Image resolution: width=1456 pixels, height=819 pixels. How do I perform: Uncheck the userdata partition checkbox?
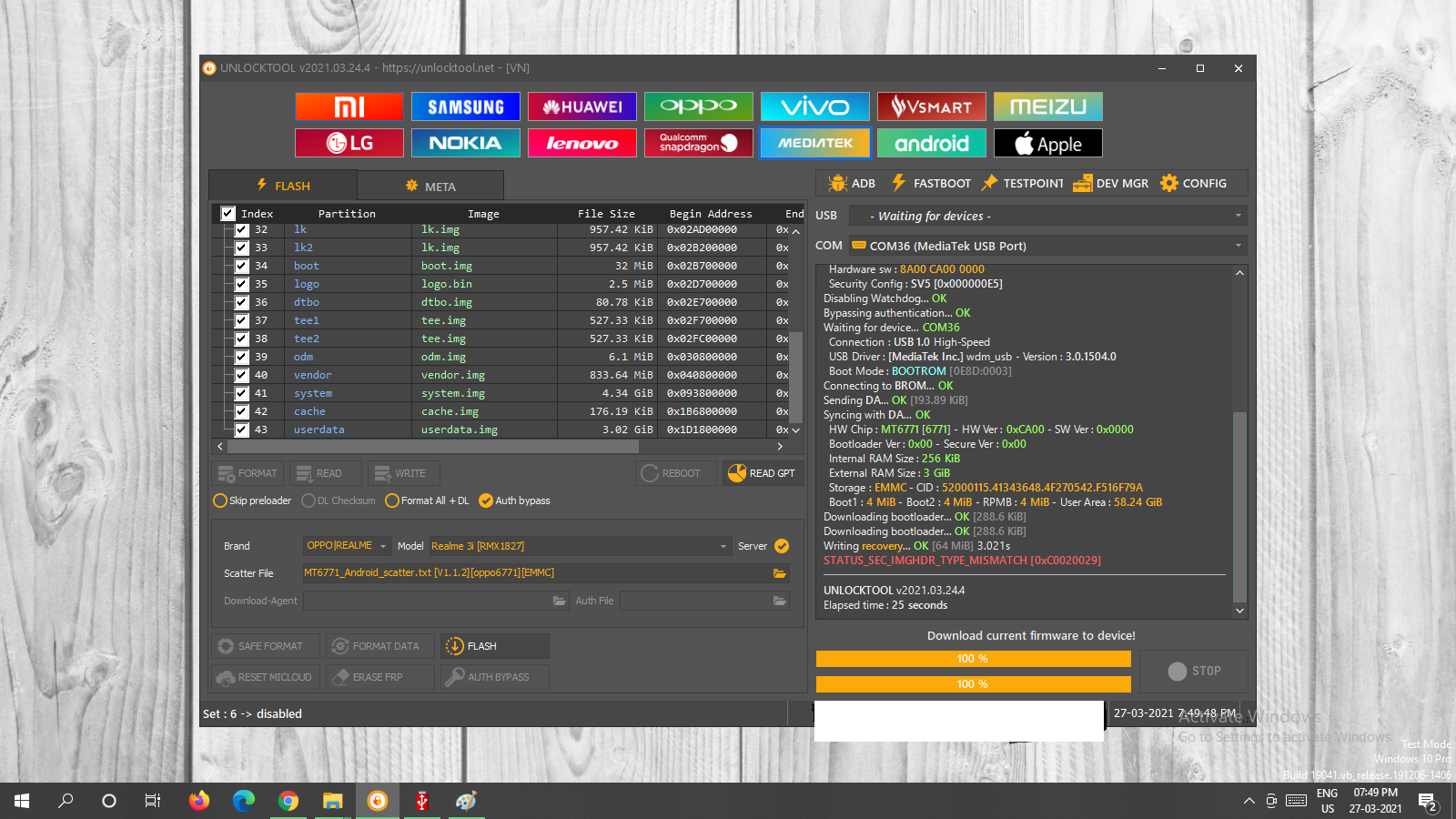[242, 430]
